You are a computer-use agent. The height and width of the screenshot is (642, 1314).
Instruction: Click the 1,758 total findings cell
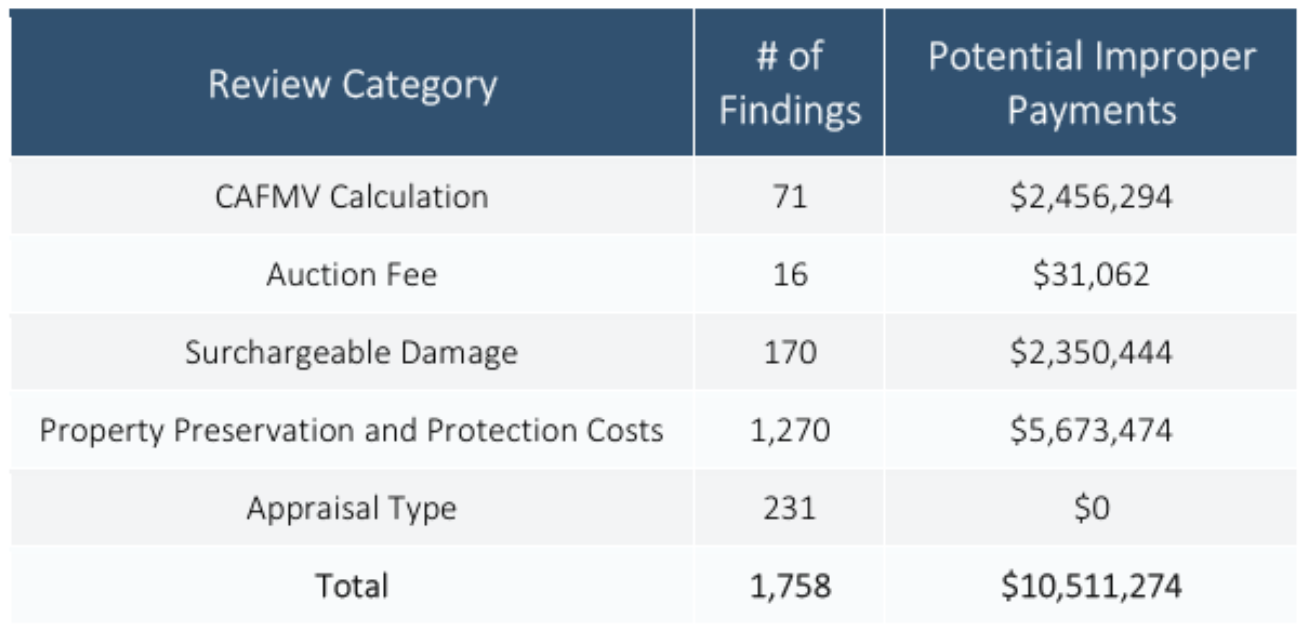[x=790, y=585]
